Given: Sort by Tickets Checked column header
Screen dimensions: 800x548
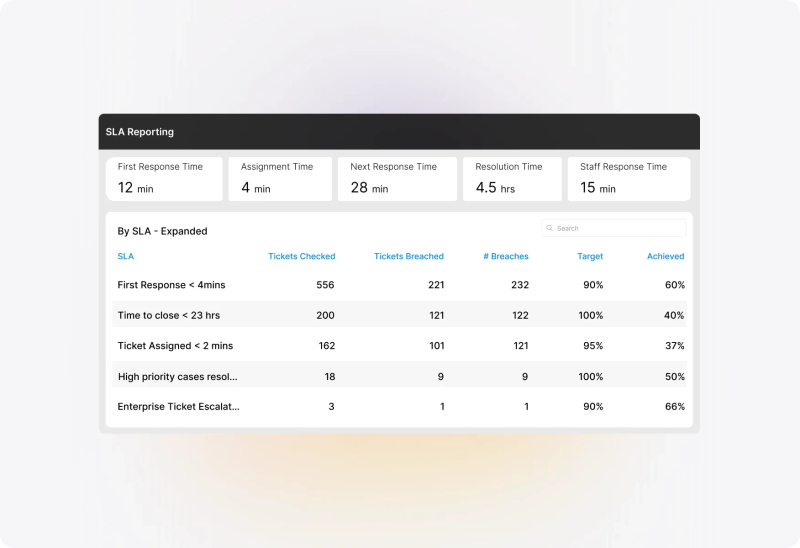Looking at the screenshot, I should tap(302, 256).
